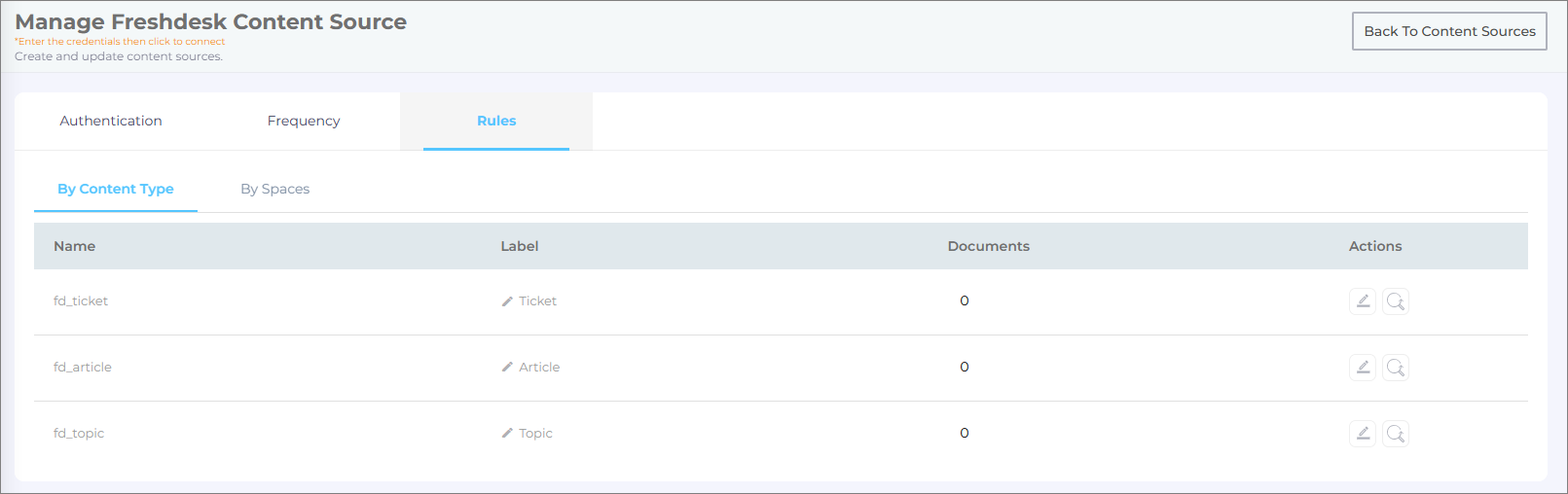Switch to the By Spaces sub-tab
The height and width of the screenshot is (494, 1568).
pos(275,190)
